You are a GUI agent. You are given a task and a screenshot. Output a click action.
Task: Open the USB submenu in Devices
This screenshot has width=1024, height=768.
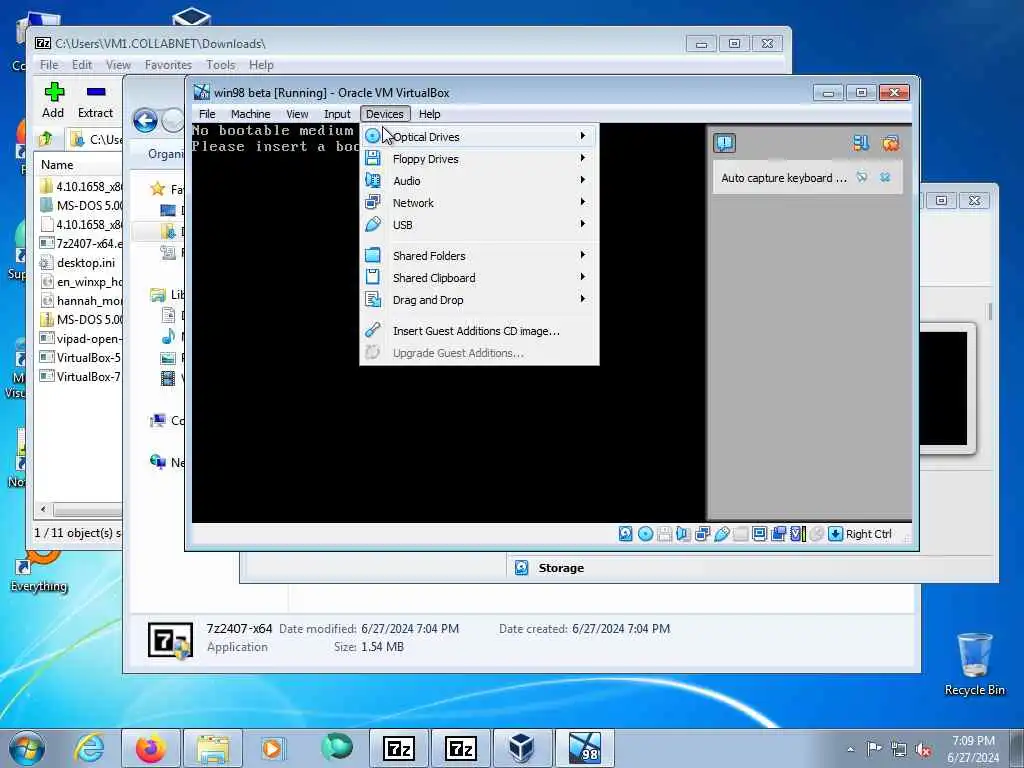(479, 225)
